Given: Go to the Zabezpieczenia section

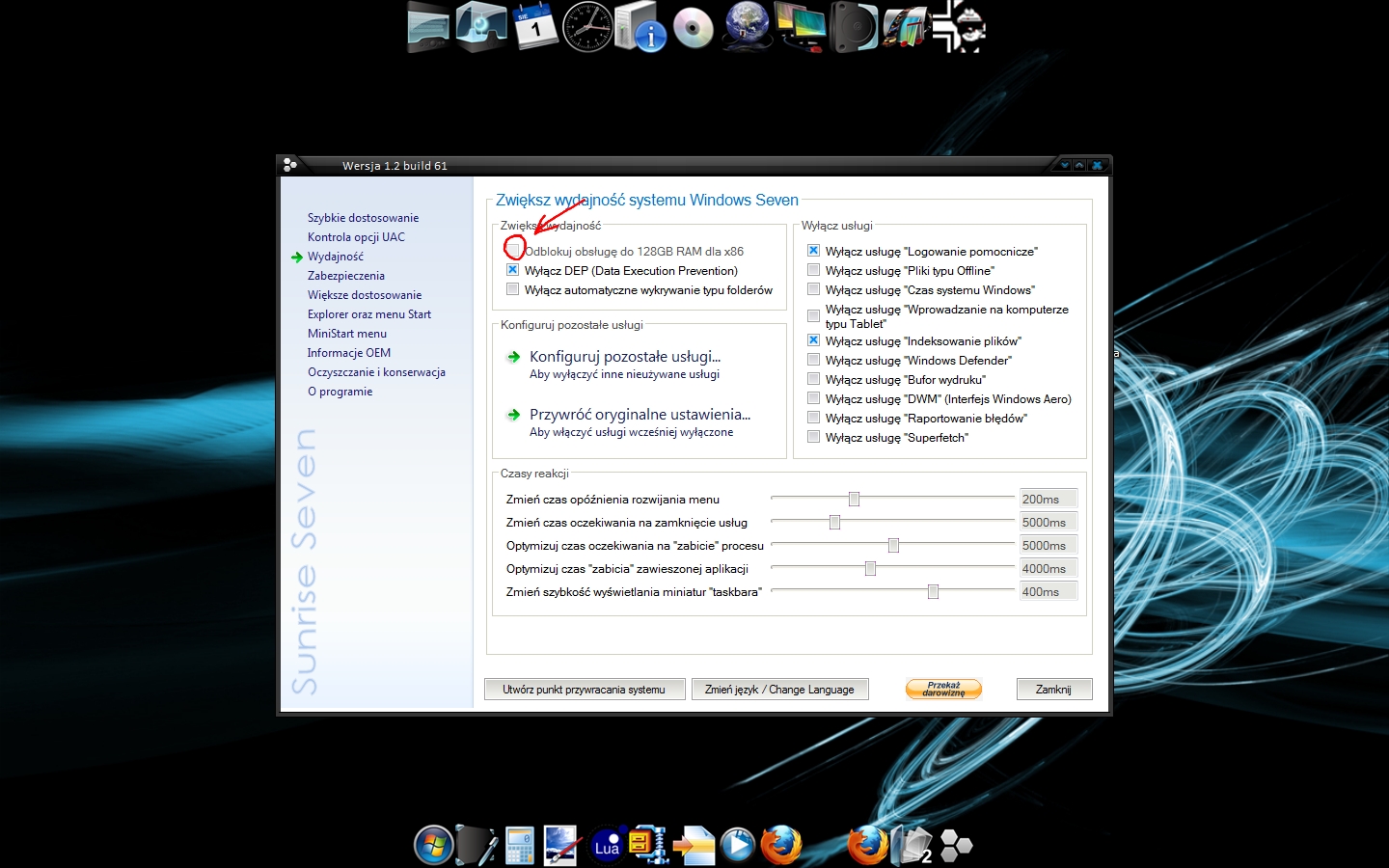Looking at the screenshot, I should point(345,276).
